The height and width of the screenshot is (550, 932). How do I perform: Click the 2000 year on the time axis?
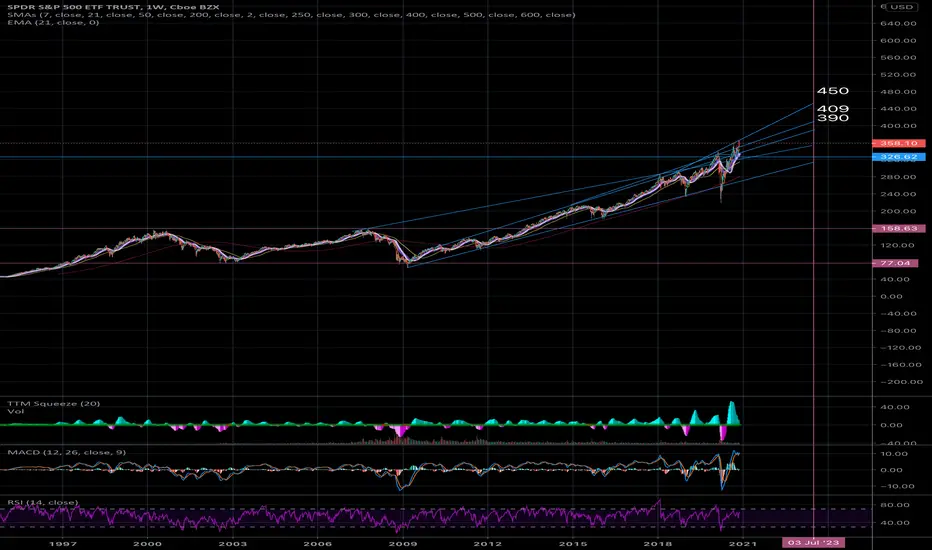coord(147,543)
